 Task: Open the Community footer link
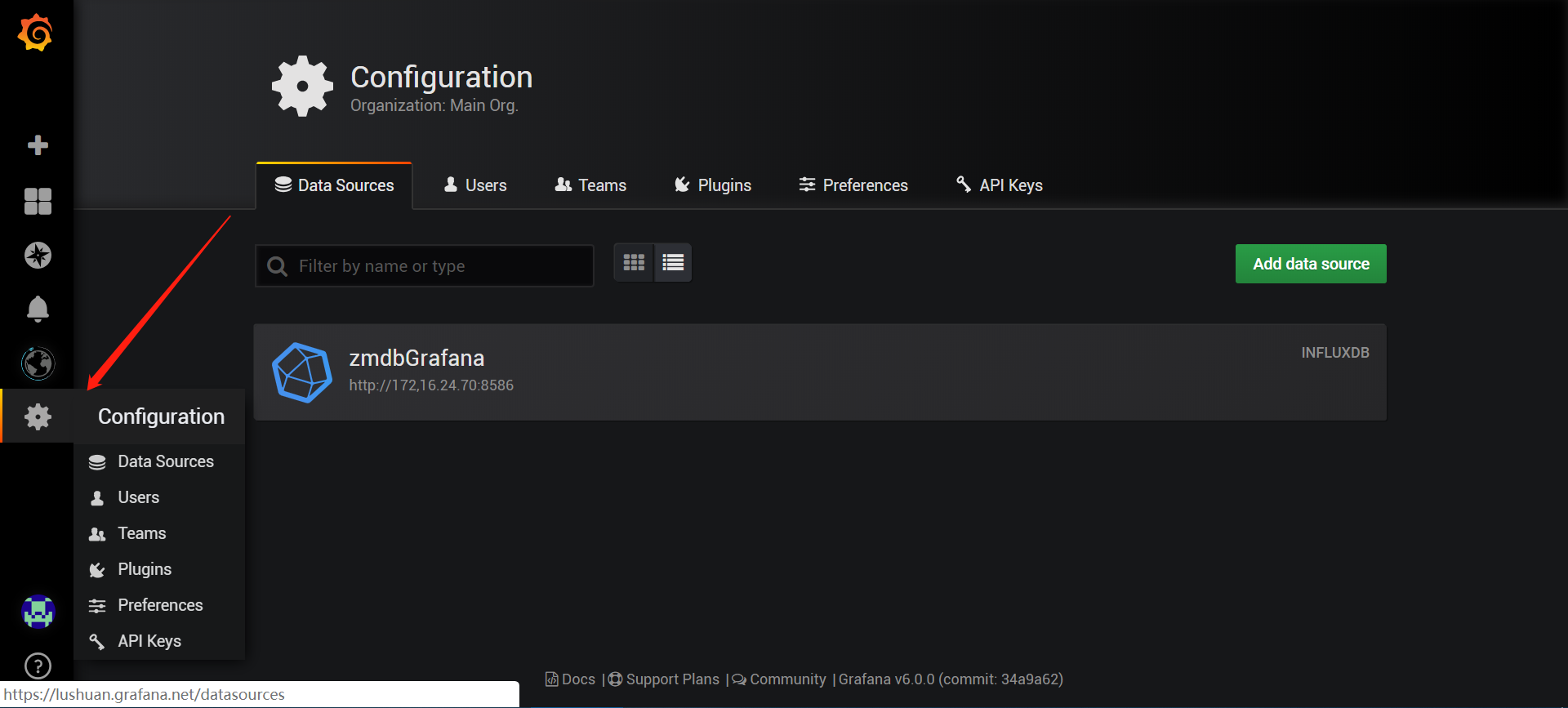779,679
